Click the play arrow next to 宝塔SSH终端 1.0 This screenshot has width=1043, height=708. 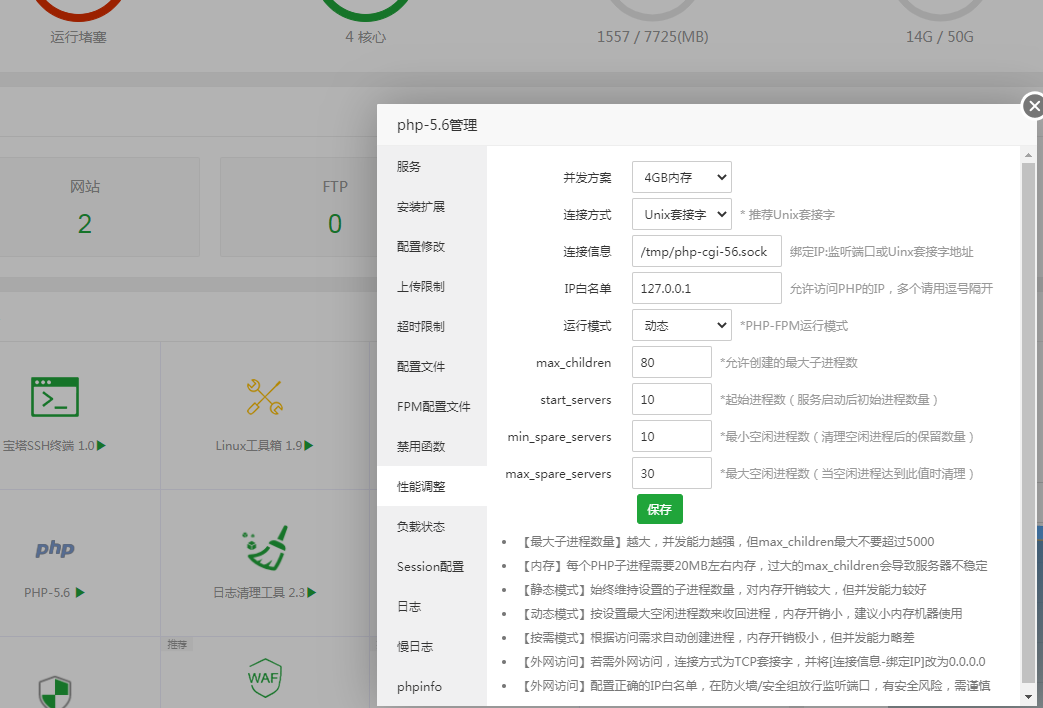(x=101, y=446)
